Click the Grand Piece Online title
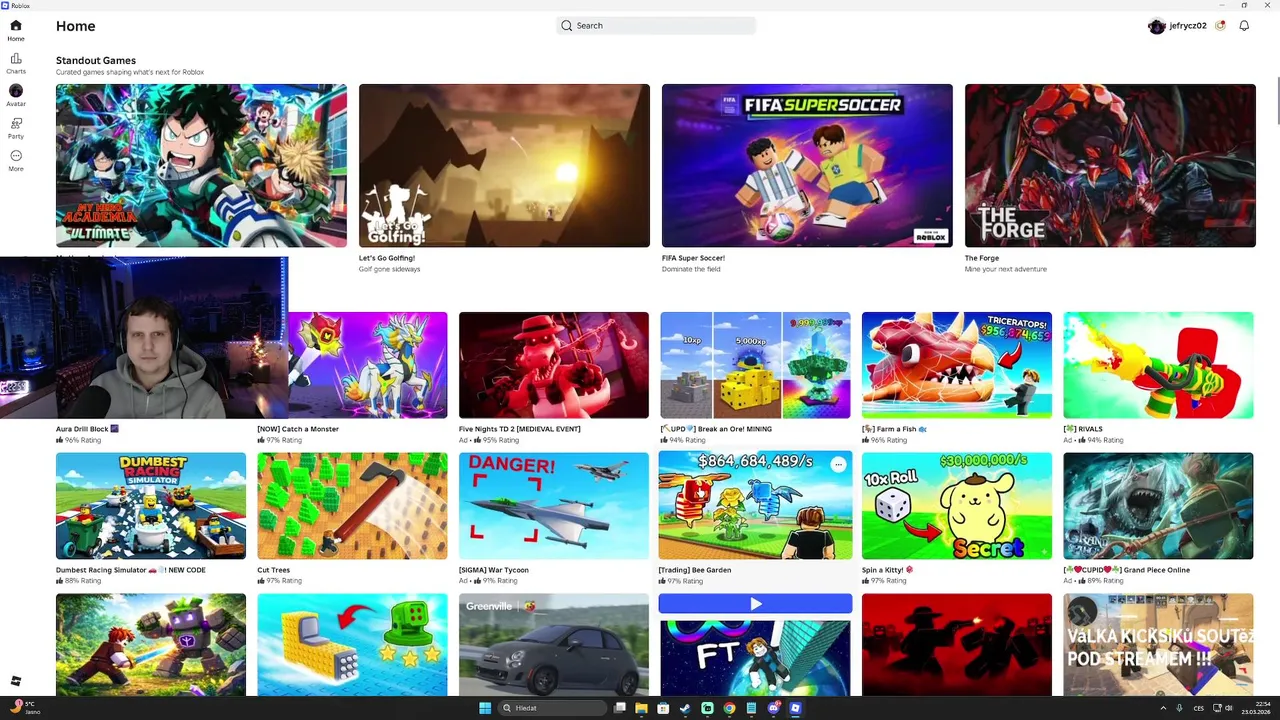This screenshot has width=1280, height=720. click(x=1127, y=570)
